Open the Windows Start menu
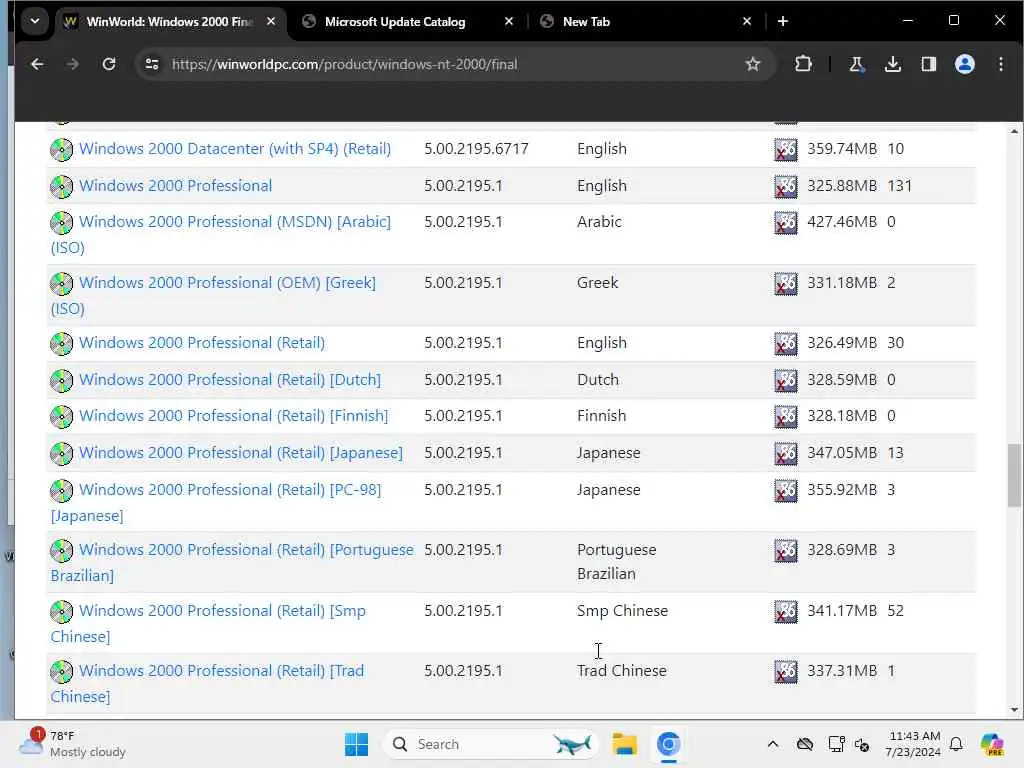Screen dimensions: 1024x768 click(x=356, y=744)
